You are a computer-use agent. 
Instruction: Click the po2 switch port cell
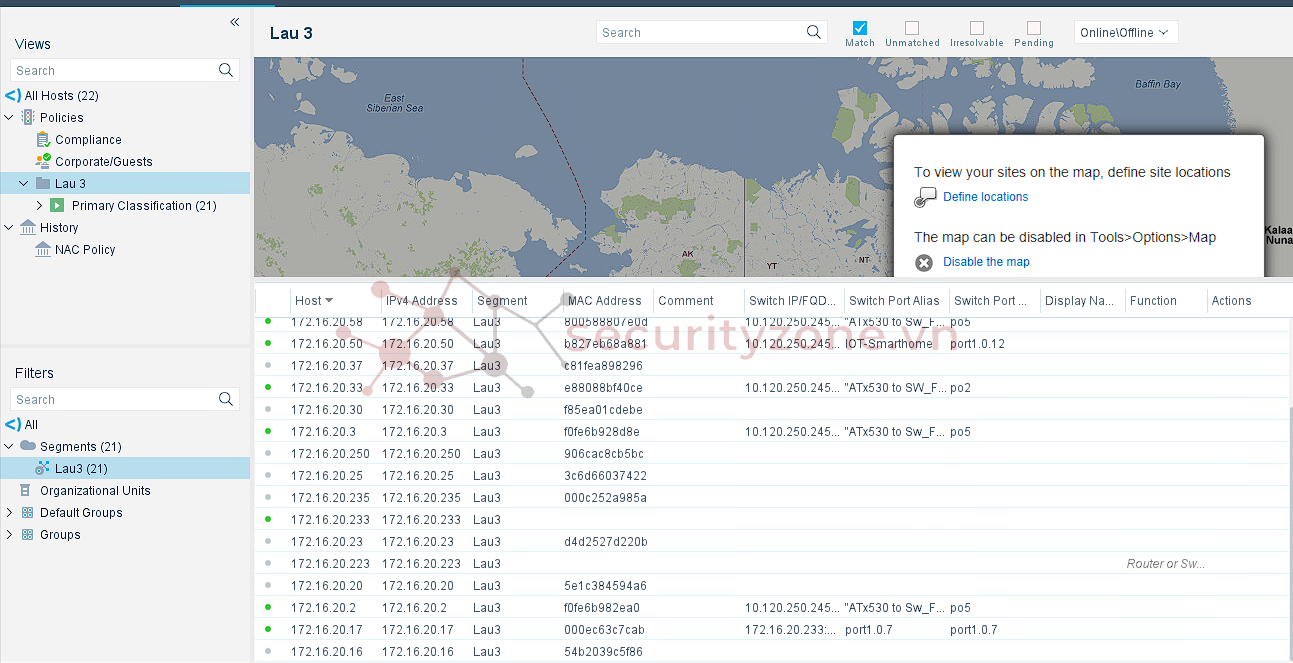pyautogui.click(x=960, y=388)
